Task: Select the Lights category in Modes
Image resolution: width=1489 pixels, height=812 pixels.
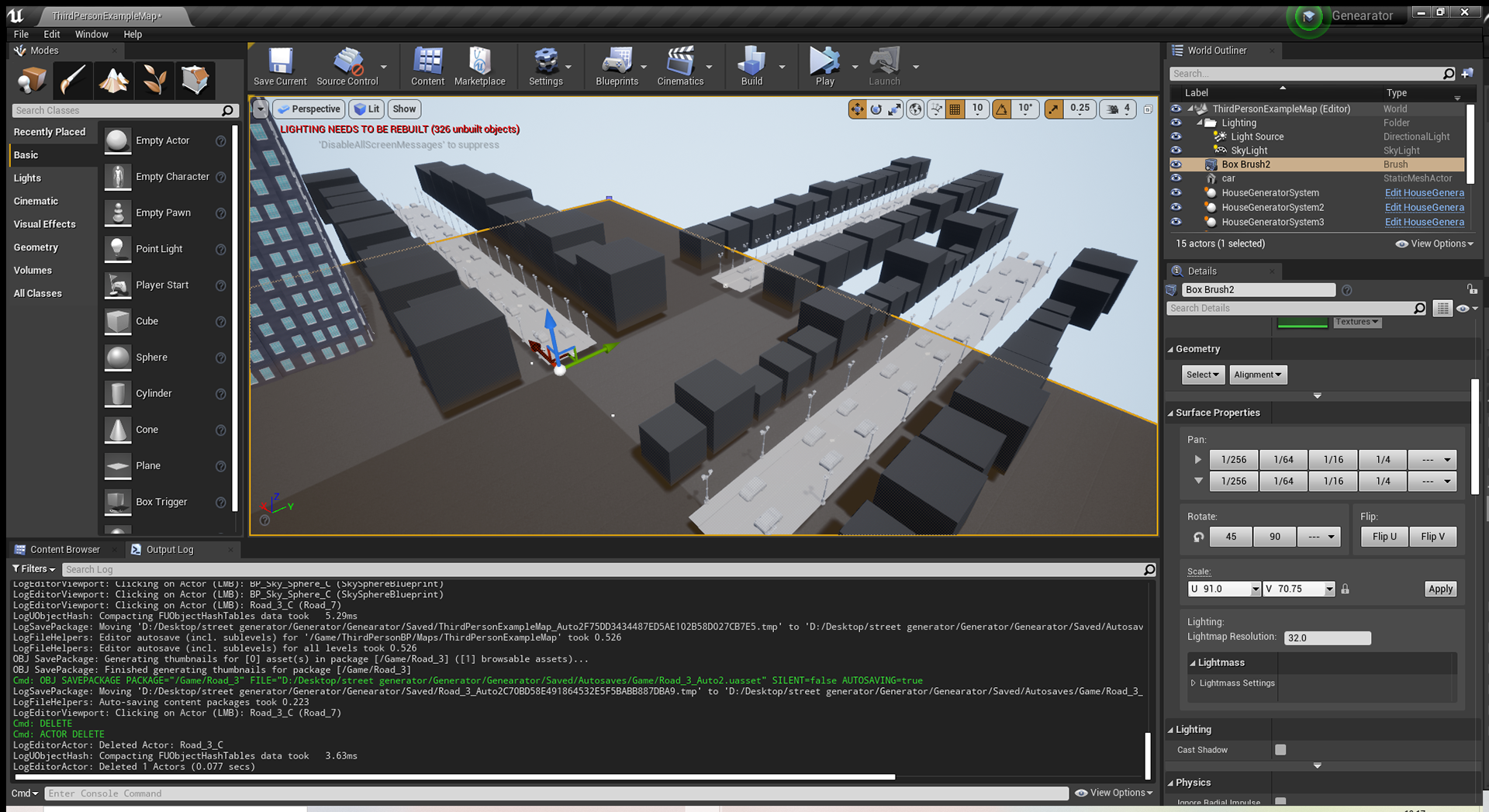Action: 27,178
